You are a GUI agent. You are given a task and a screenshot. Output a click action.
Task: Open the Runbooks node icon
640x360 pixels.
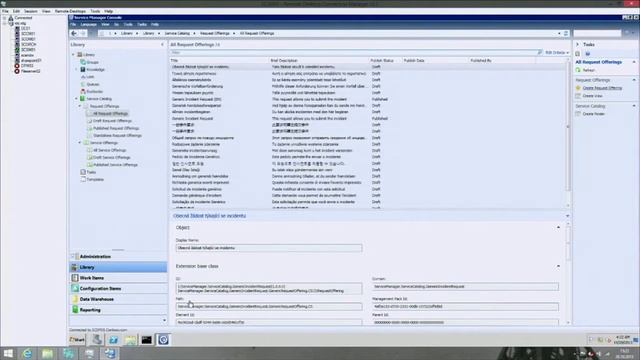(x=83, y=91)
